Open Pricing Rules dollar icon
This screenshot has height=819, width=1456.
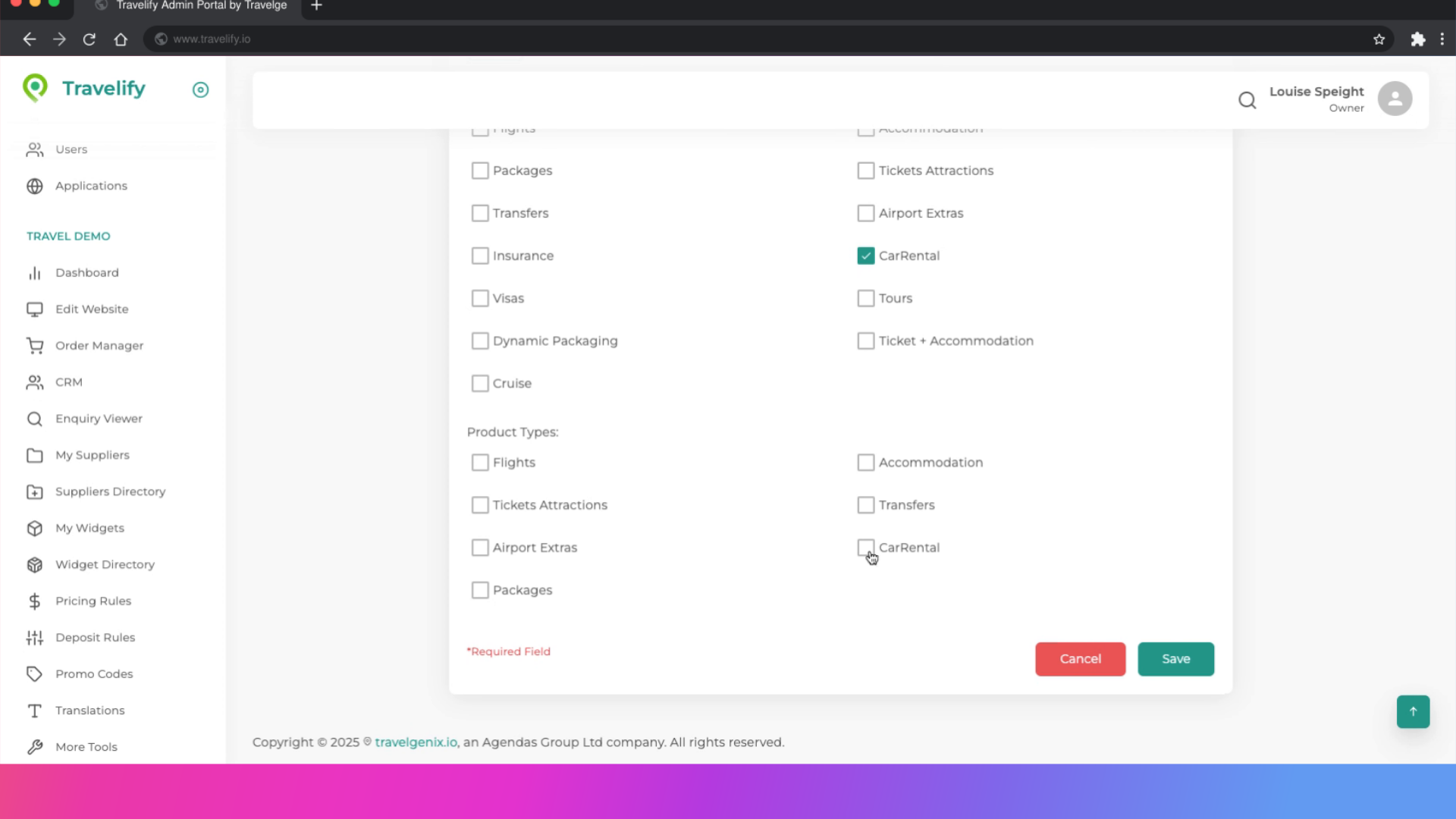click(x=35, y=601)
